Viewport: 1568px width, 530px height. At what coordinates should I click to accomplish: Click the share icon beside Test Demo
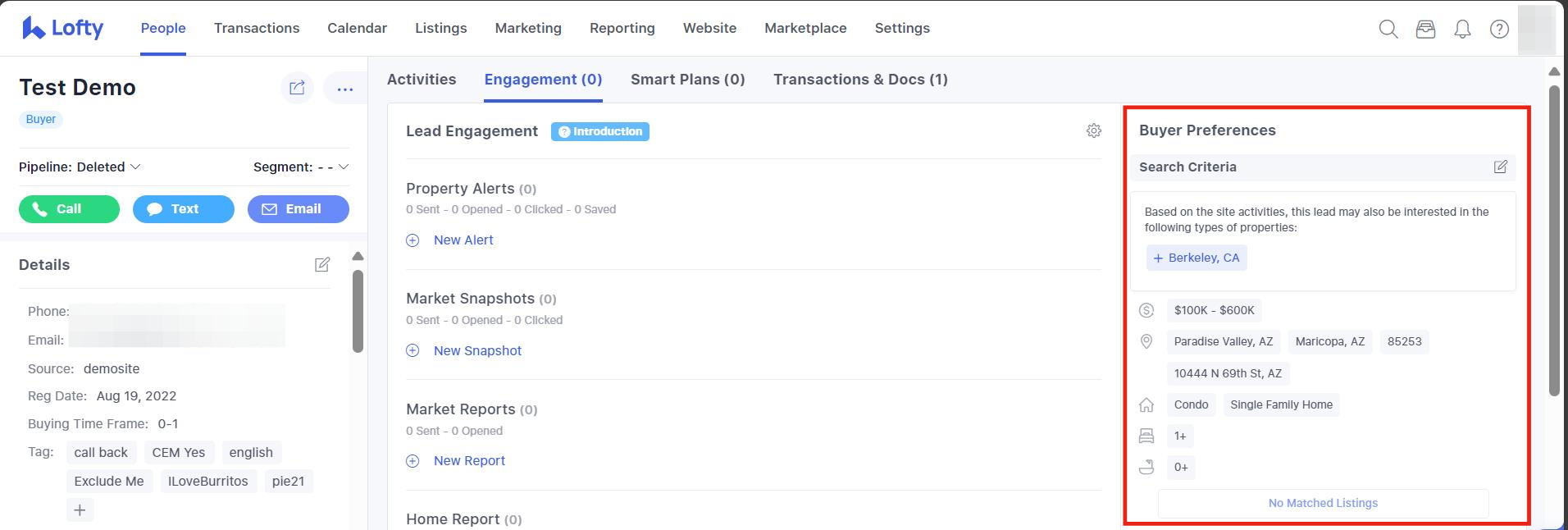pos(297,88)
